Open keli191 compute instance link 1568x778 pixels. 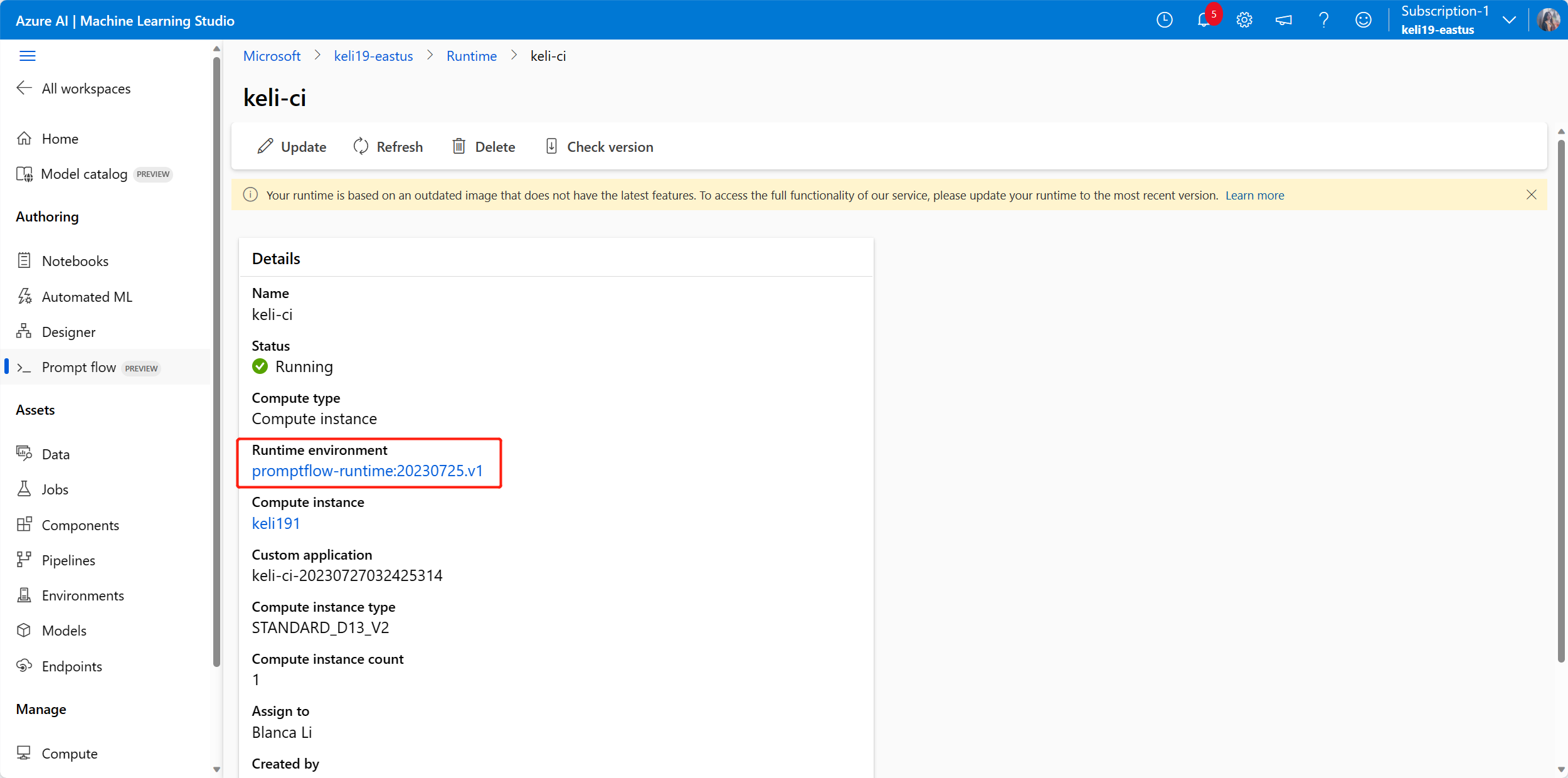point(276,523)
